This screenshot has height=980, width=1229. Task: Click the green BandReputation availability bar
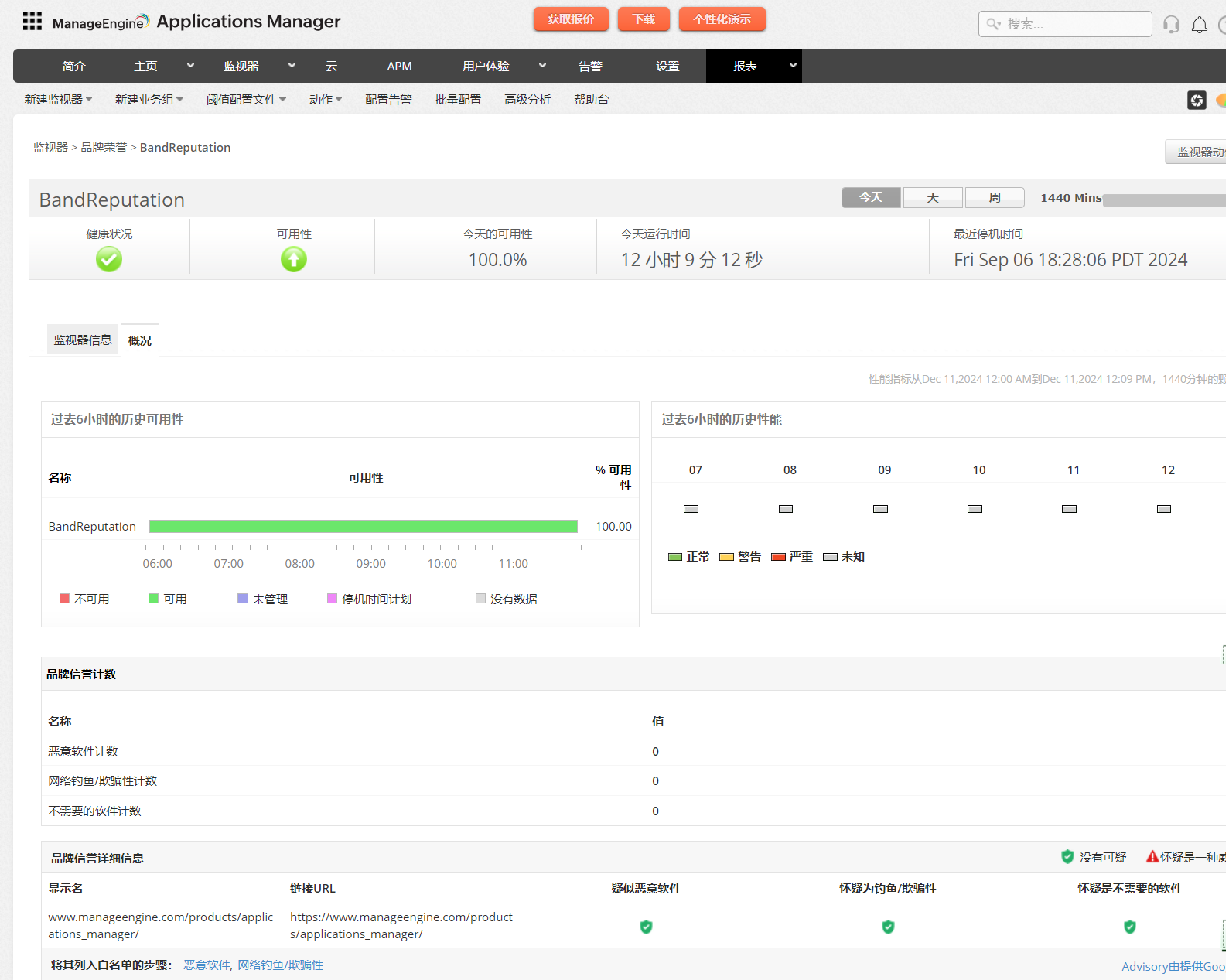pos(364,527)
